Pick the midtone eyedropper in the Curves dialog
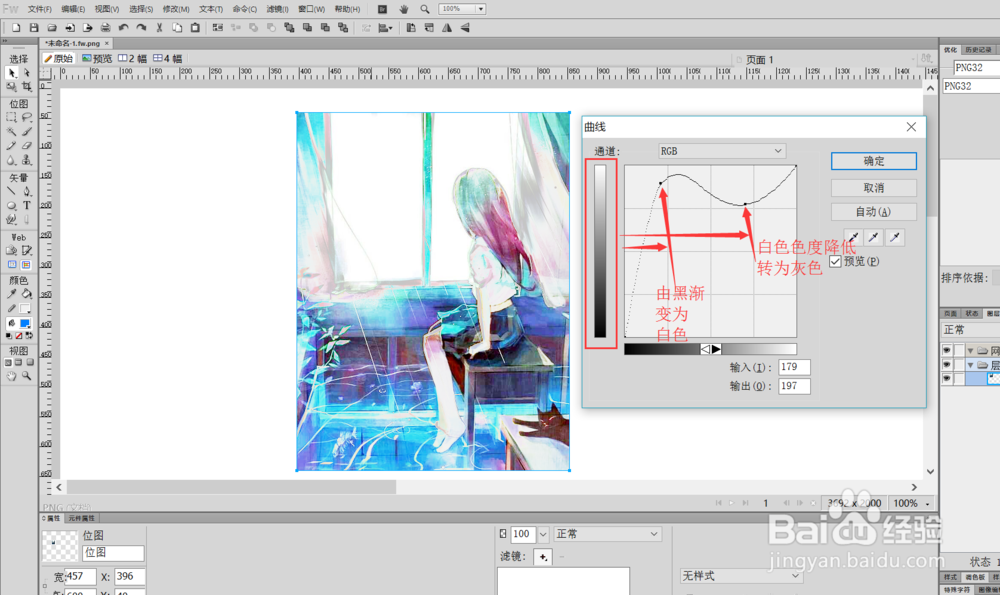The width and height of the screenshot is (1000, 595). tap(874, 238)
